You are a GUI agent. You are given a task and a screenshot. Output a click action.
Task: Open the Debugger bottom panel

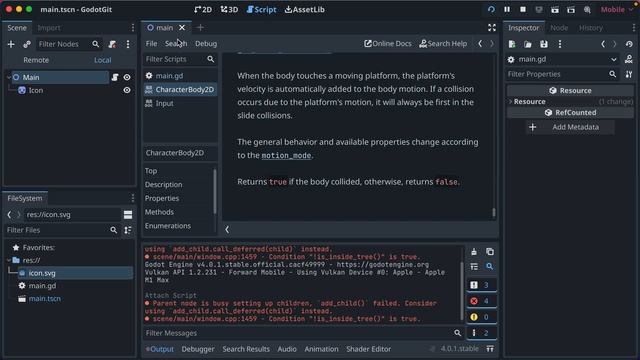click(198, 349)
